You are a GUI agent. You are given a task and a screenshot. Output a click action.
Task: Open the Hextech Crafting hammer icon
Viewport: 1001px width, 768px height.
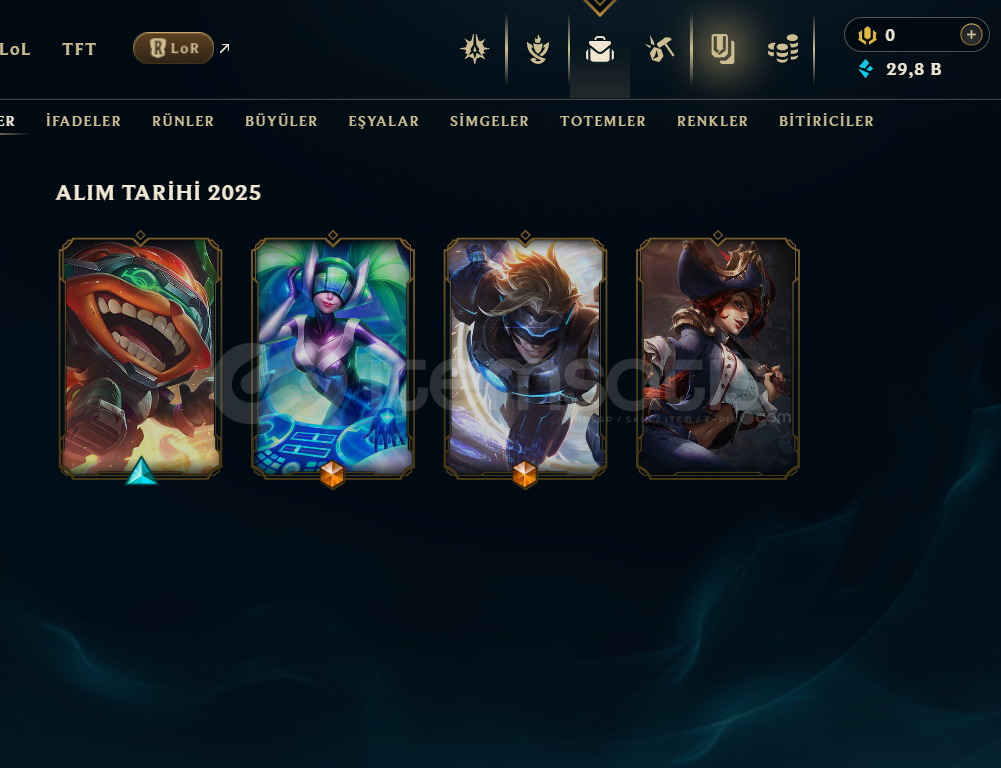click(x=659, y=49)
